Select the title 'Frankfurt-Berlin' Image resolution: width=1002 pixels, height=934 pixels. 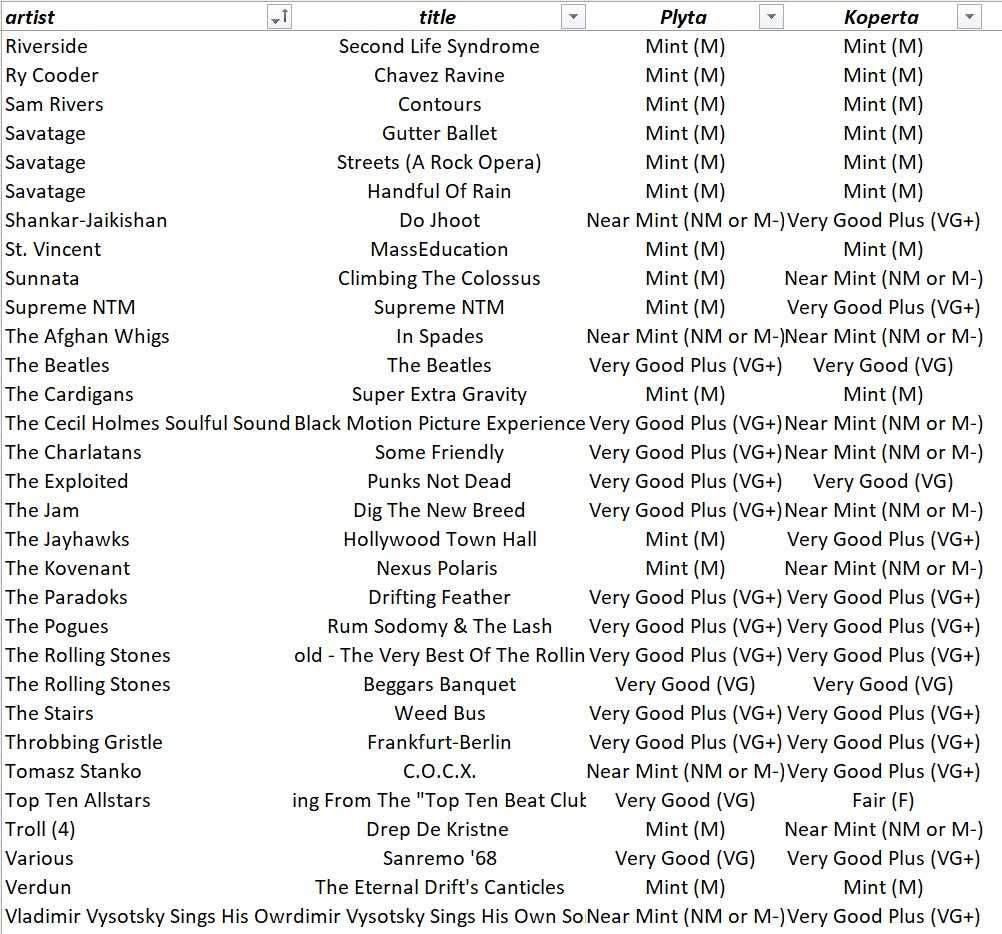[439, 742]
